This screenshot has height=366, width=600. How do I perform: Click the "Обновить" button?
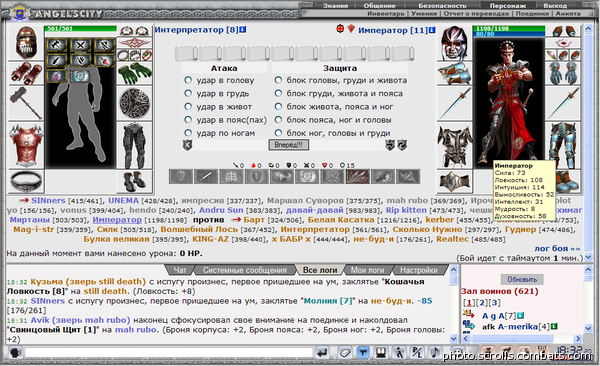(522, 279)
